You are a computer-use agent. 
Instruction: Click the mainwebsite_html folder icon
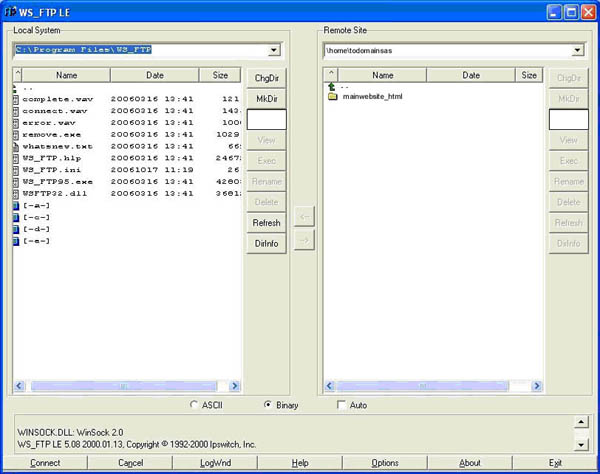pyautogui.click(x=333, y=96)
